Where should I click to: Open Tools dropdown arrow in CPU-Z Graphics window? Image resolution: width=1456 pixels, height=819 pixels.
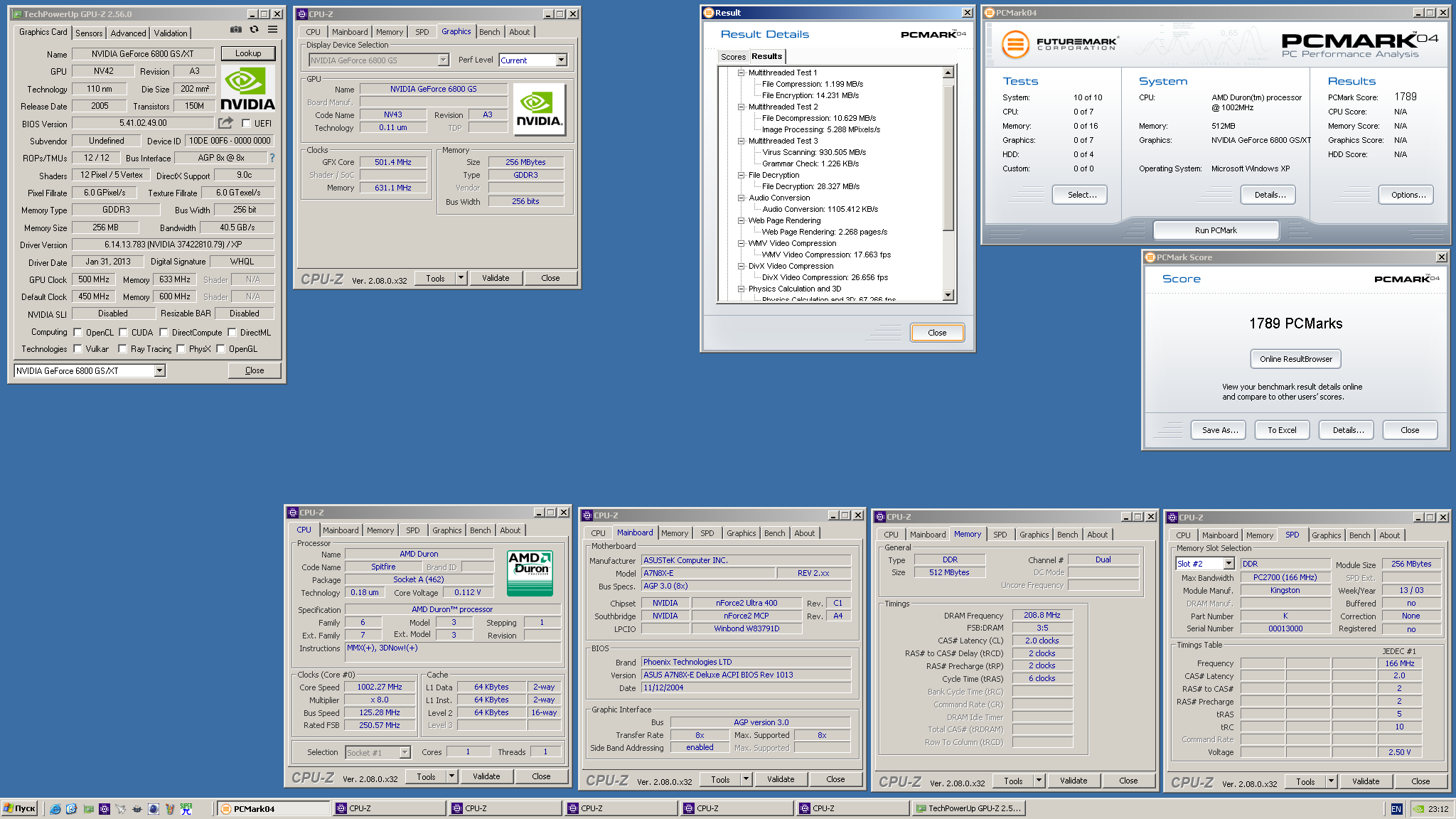click(461, 278)
